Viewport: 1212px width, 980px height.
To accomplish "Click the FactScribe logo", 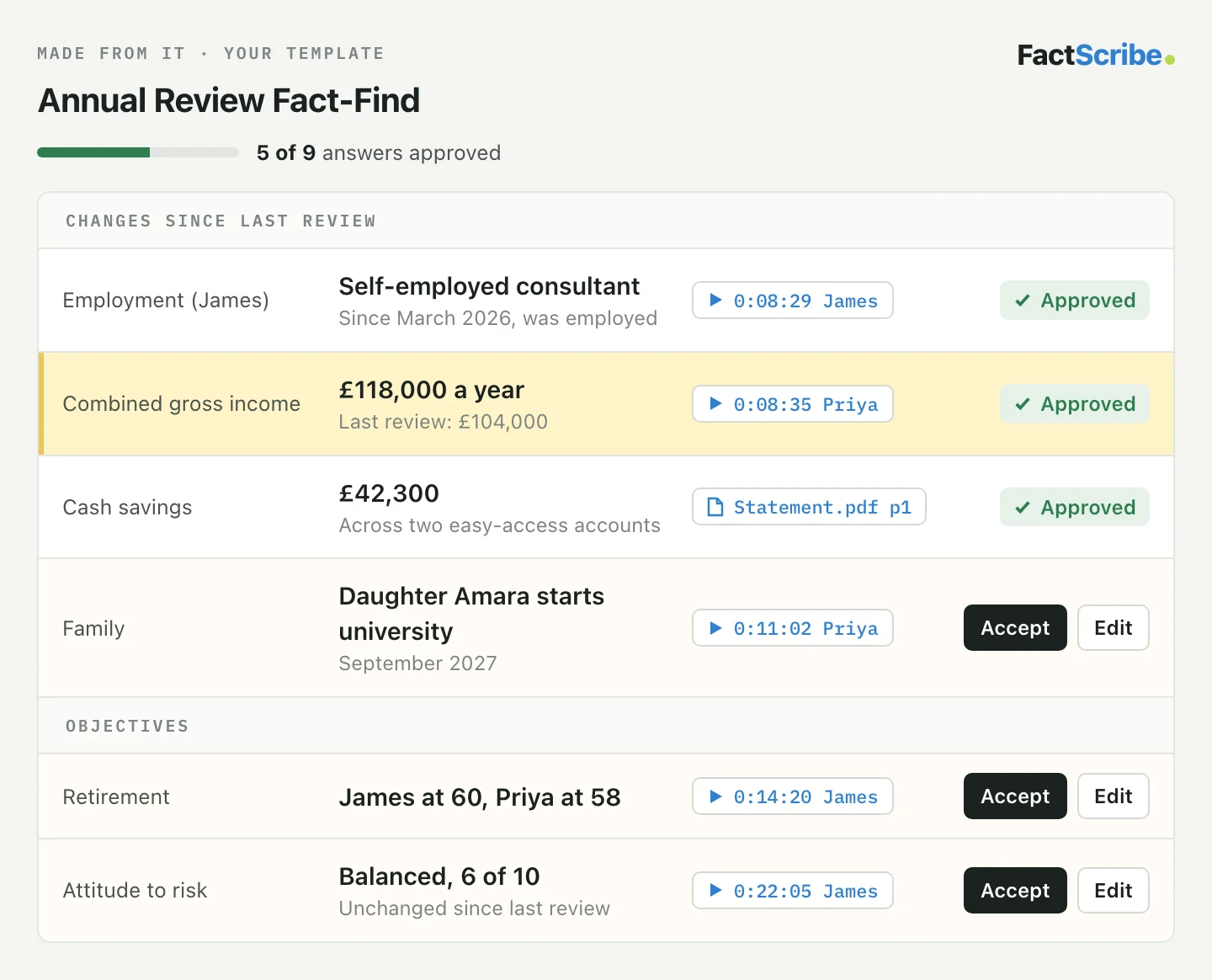I will pos(1096,56).
